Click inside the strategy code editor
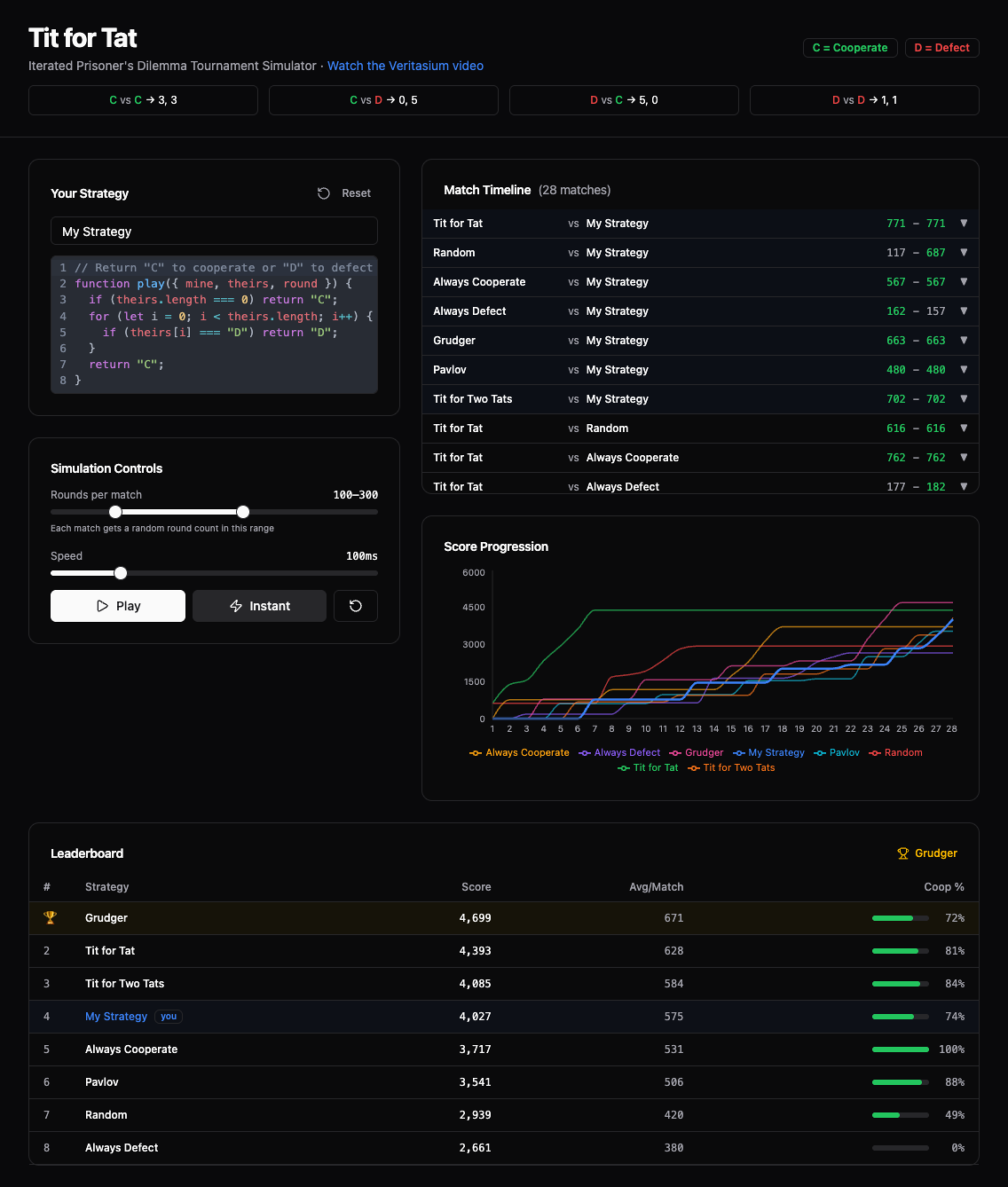The width and height of the screenshot is (1008, 1187). 214,326
